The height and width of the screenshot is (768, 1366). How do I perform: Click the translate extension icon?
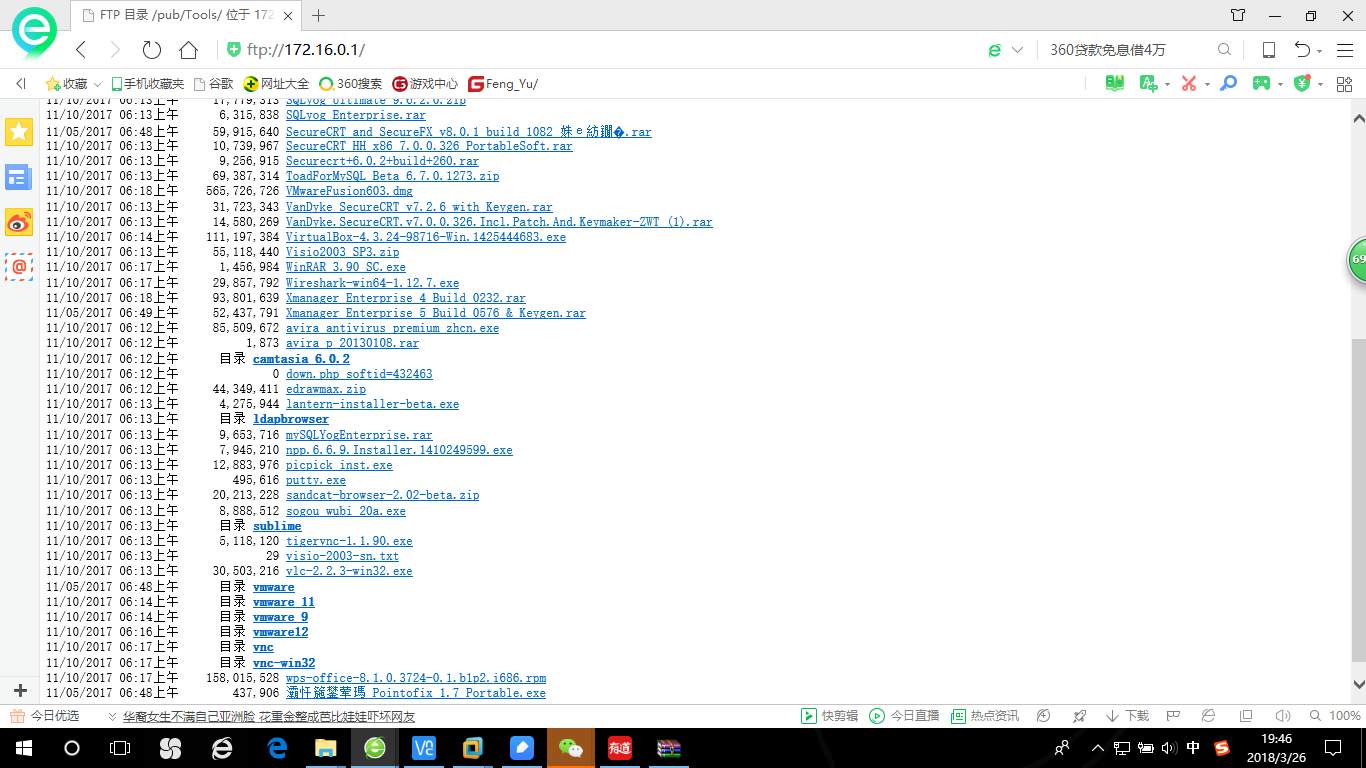1149,84
